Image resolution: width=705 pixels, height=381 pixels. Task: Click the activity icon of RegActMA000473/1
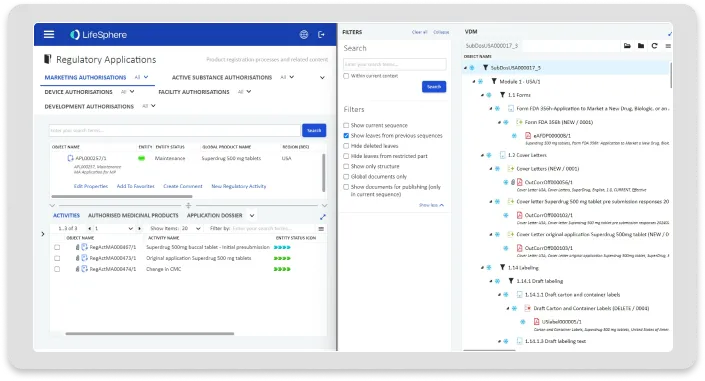point(85,258)
